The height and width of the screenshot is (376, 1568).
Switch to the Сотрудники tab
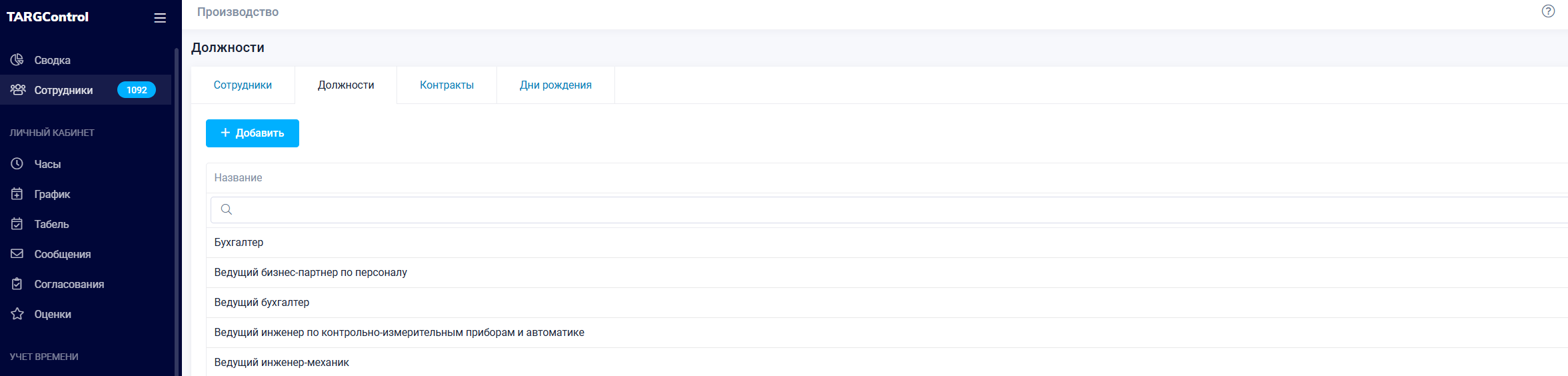click(243, 85)
